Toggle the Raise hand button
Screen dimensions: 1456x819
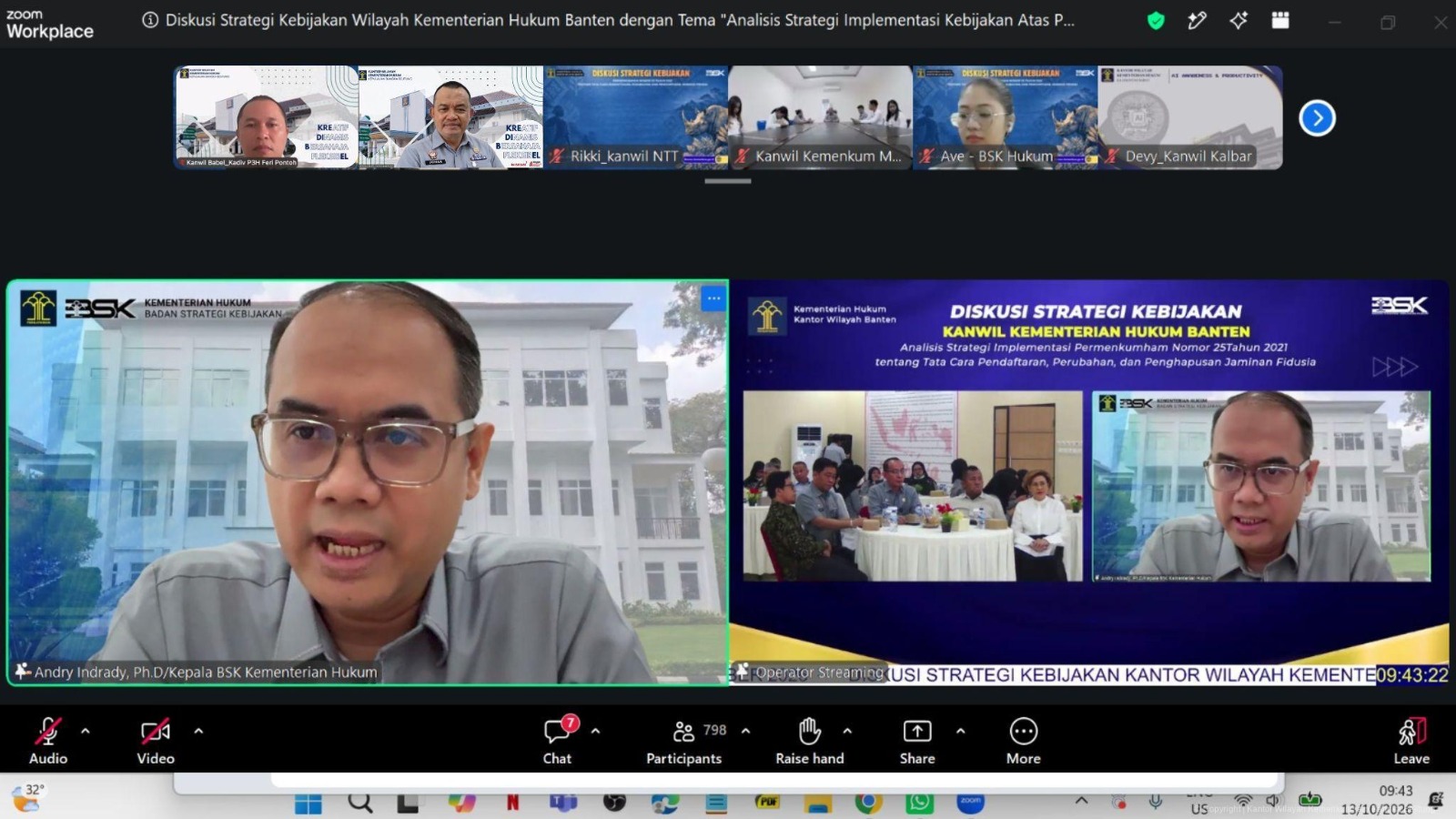810,741
